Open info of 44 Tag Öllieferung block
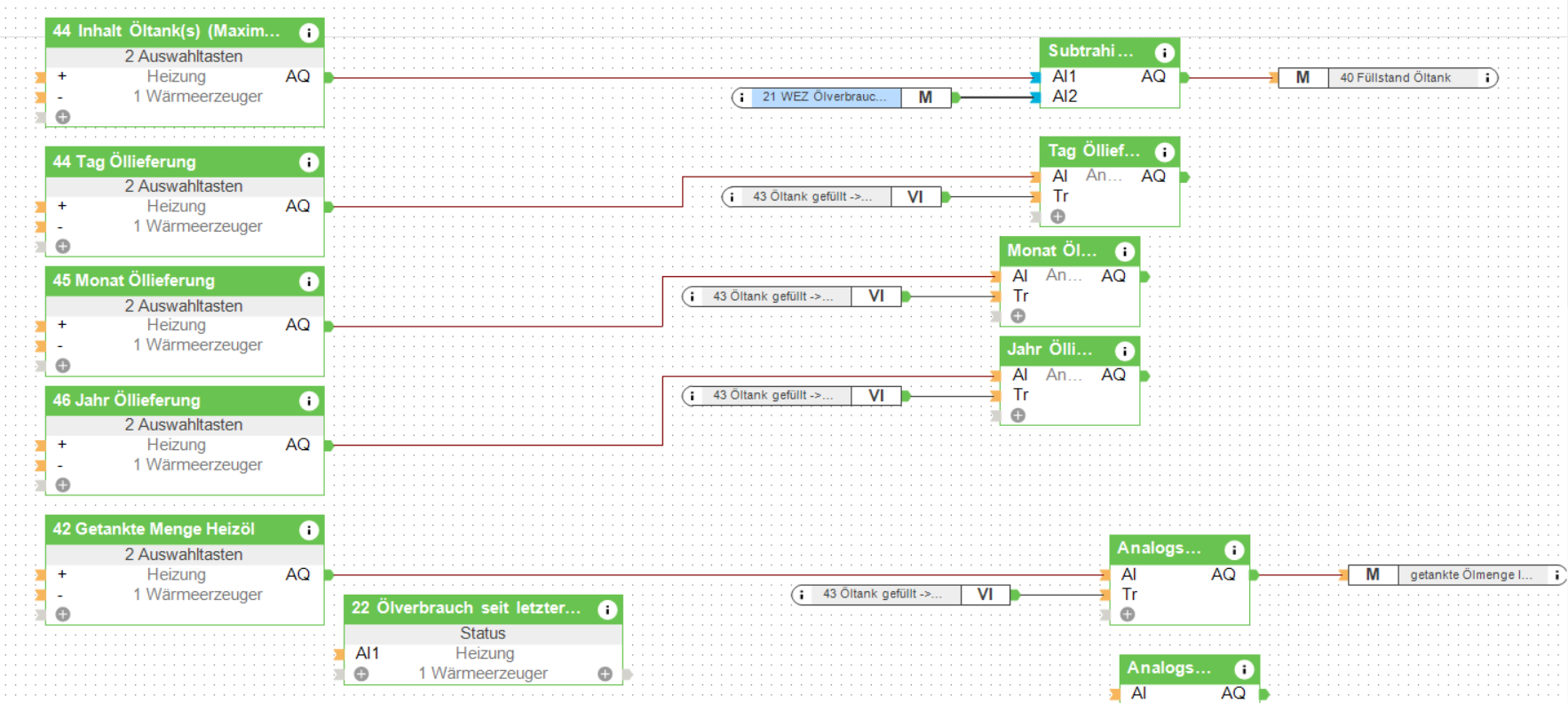This screenshot has width=1568, height=703. (x=309, y=162)
